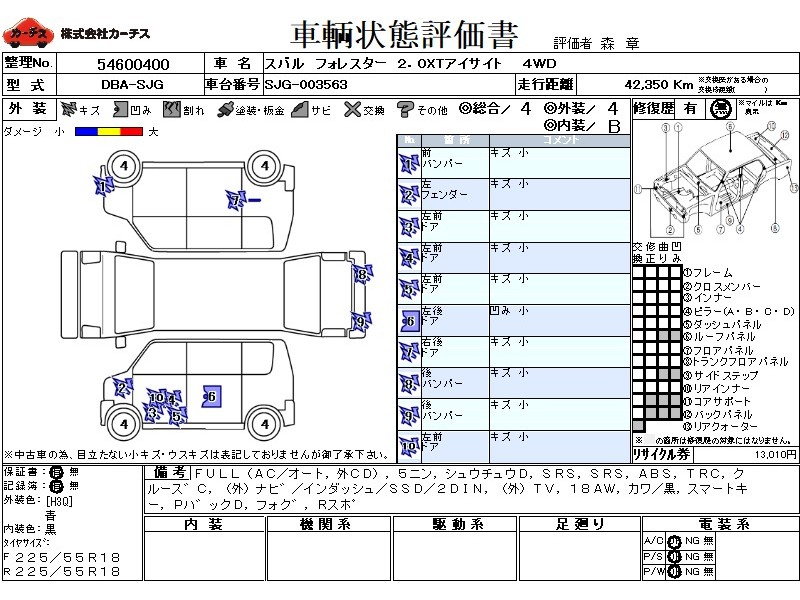This screenshot has height=600, width=800.
Task: Click the 電装系 section header
Action: [x=719, y=524]
